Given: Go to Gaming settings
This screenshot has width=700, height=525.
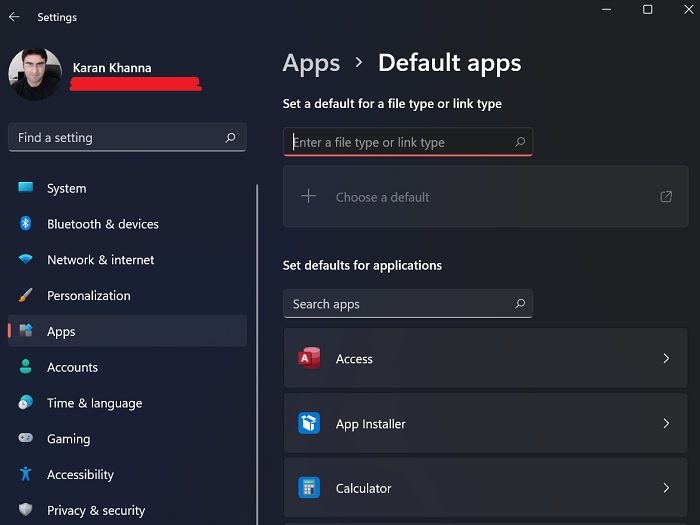Looking at the screenshot, I should [68, 439].
